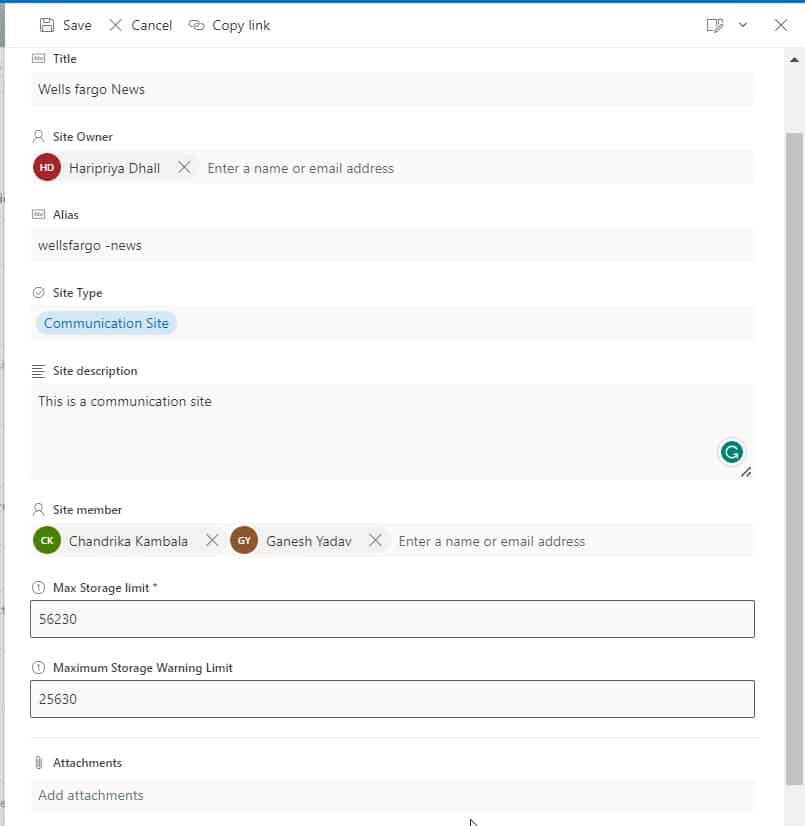Screen dimensions: 805x826
Task: Click the Maximum Storage Warning Limit icon
Action: 38,667
